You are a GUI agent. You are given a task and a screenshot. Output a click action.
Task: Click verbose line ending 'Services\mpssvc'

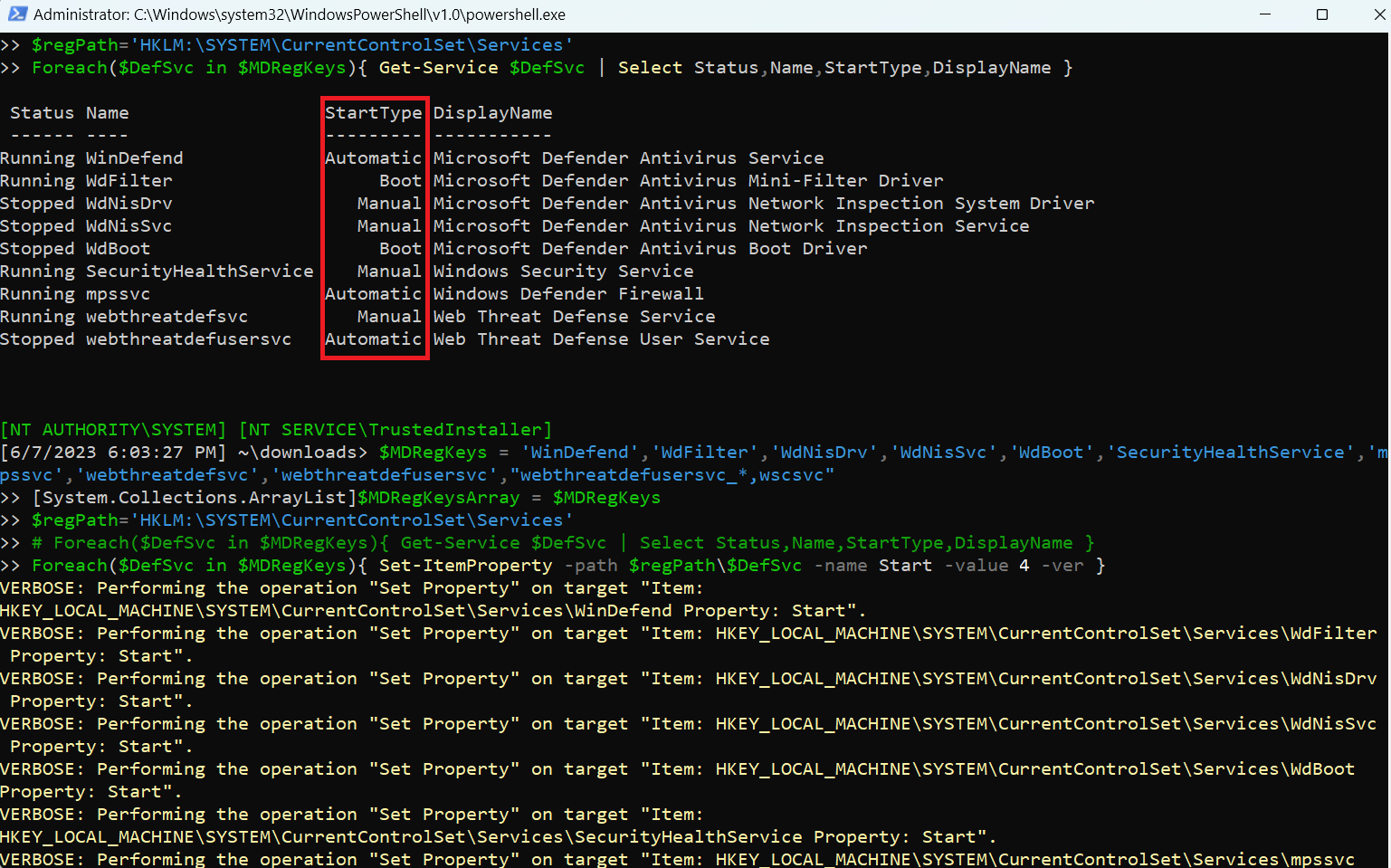pyautogui.click(x=678, y=859)
